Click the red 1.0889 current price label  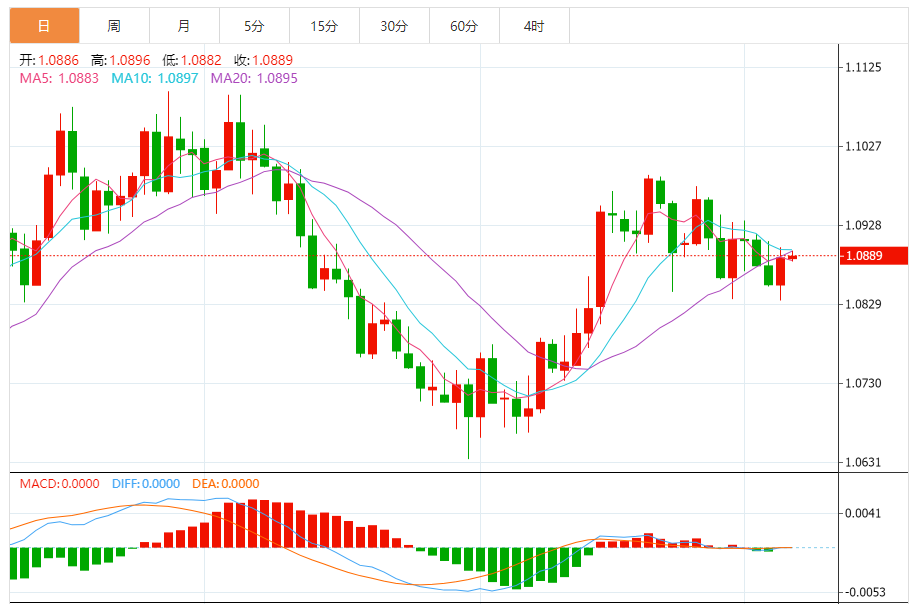point(874,256)
